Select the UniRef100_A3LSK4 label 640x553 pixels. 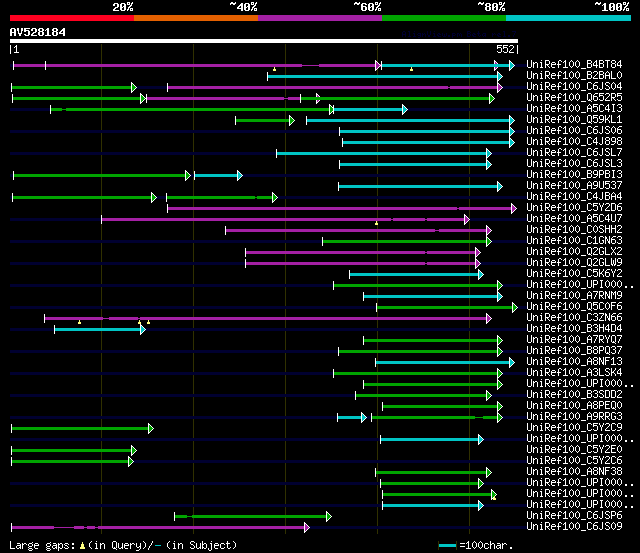574,373
